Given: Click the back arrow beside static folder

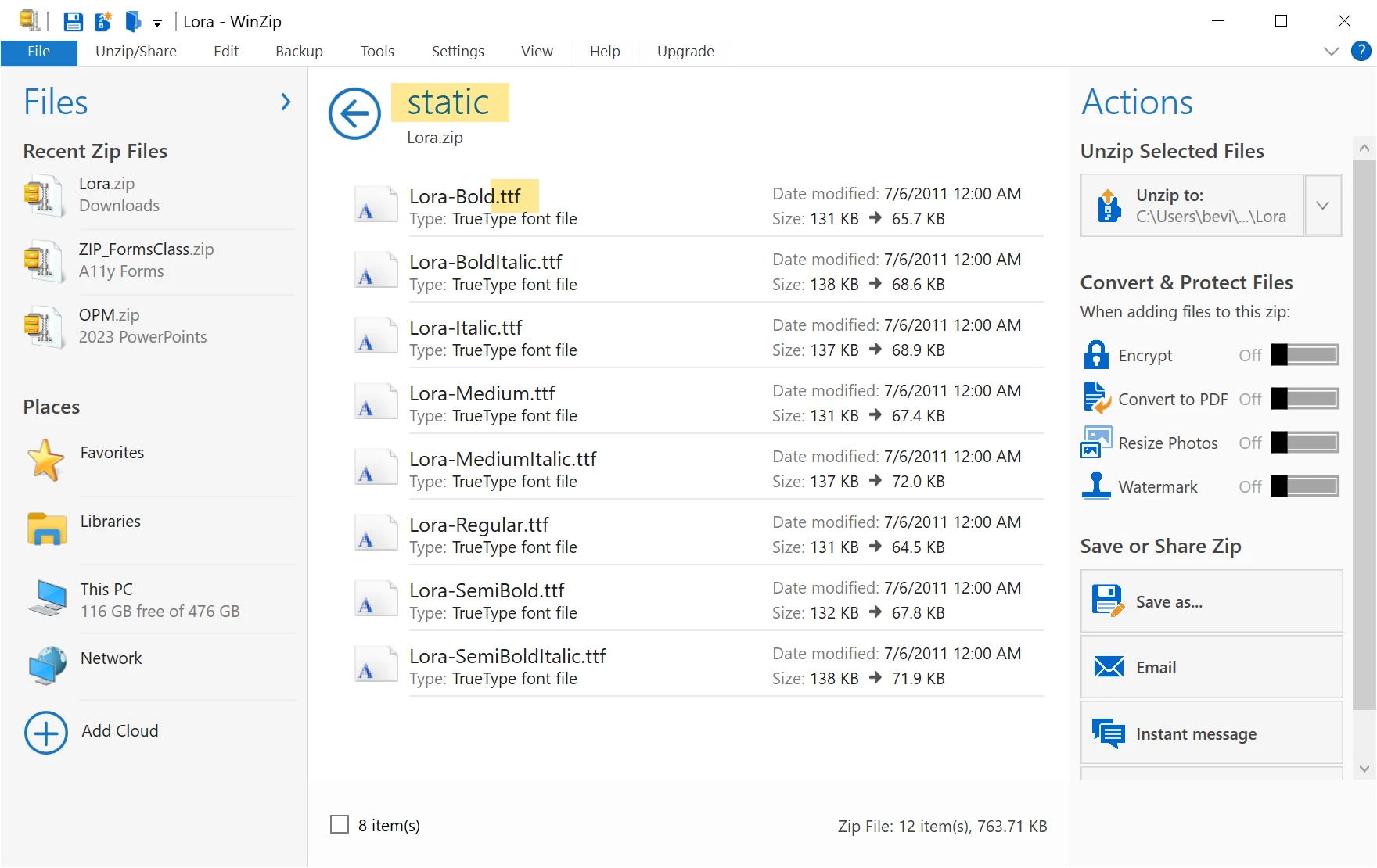Looking at the screenshot, I should tap(354, 113).
